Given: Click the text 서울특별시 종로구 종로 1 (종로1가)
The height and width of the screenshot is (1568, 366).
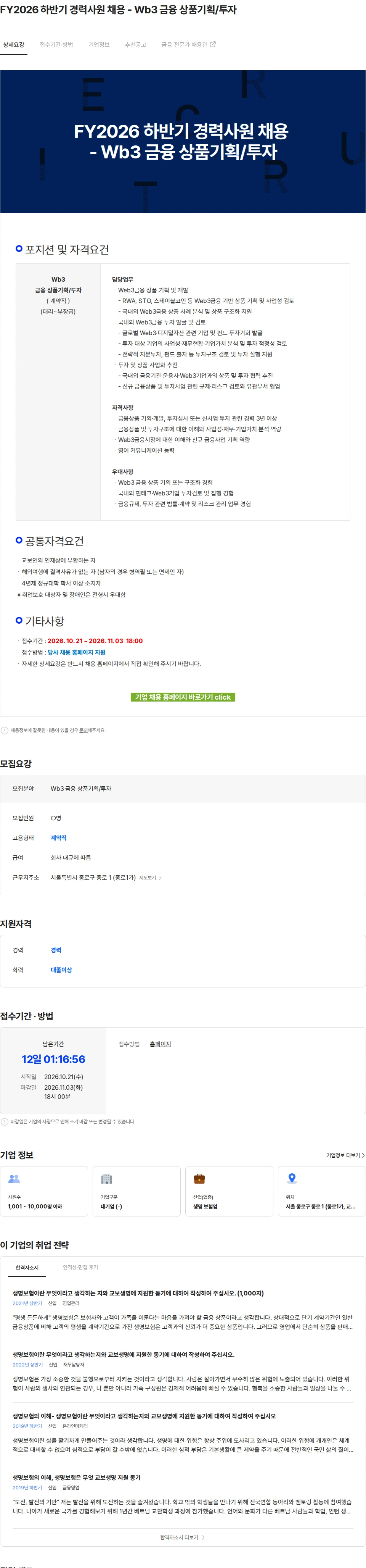Looking at the screenshot, I should click(93, 878).
